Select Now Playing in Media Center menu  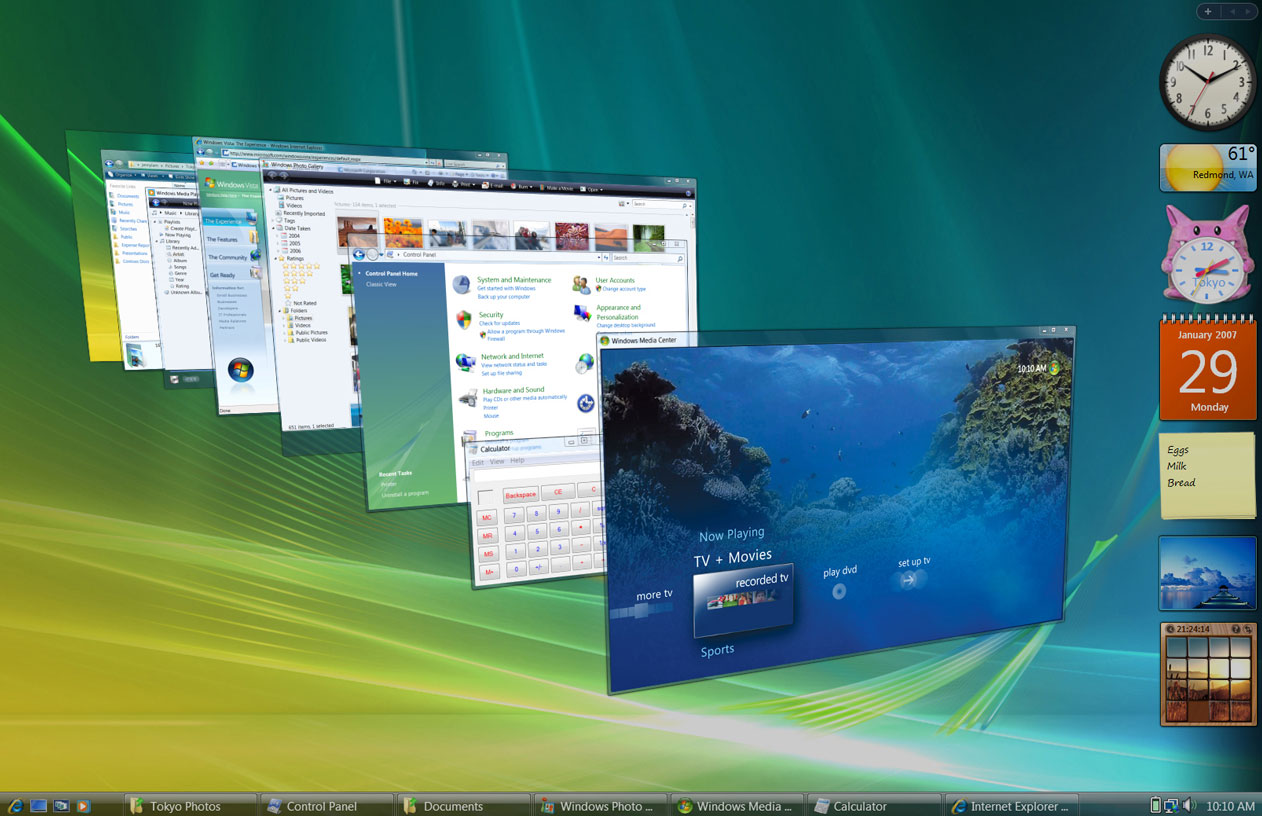pos(731,534)
